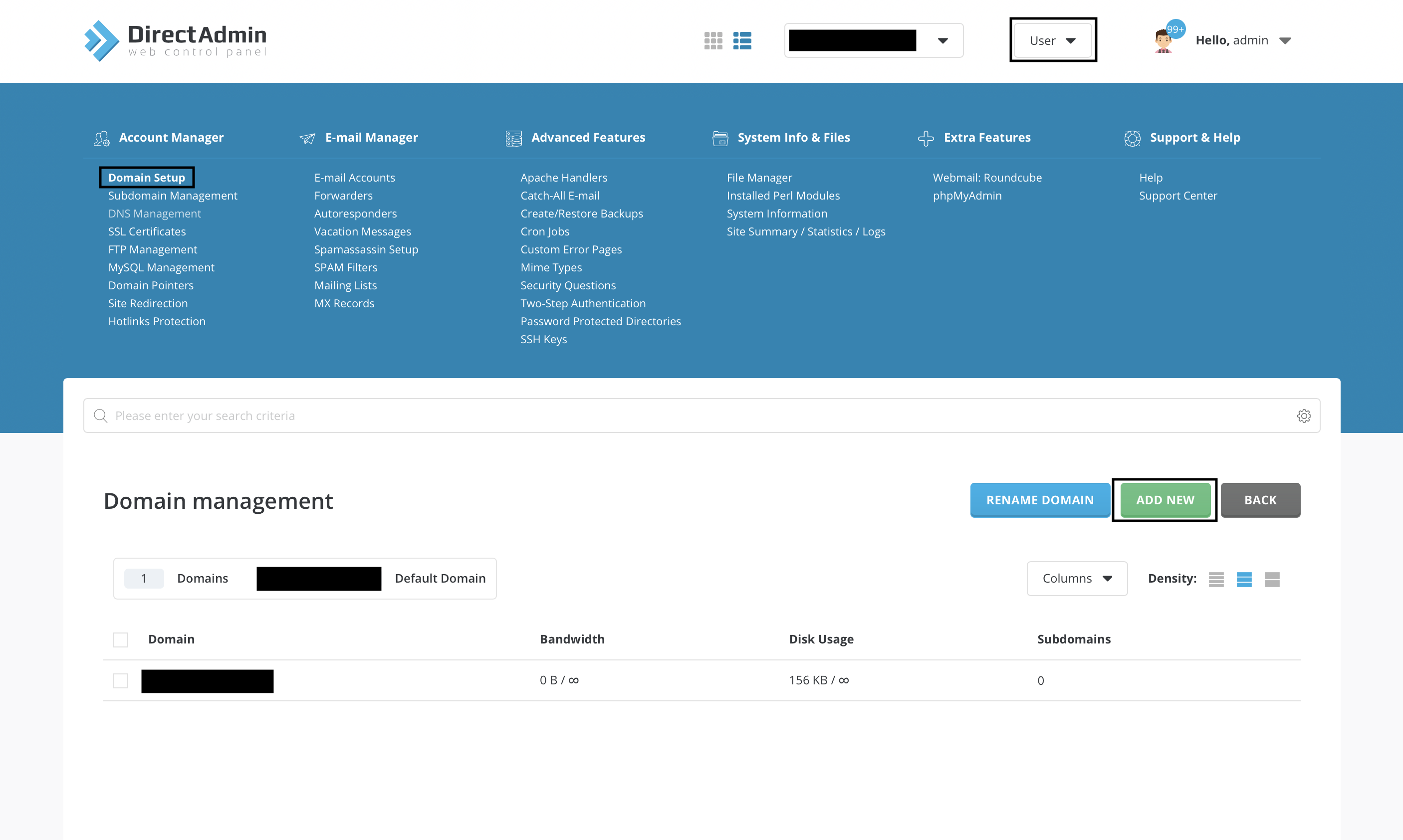This screenshot has height=840, width=1403.
Task: Open Spamassassin Setup page
Action: [366, 249]
